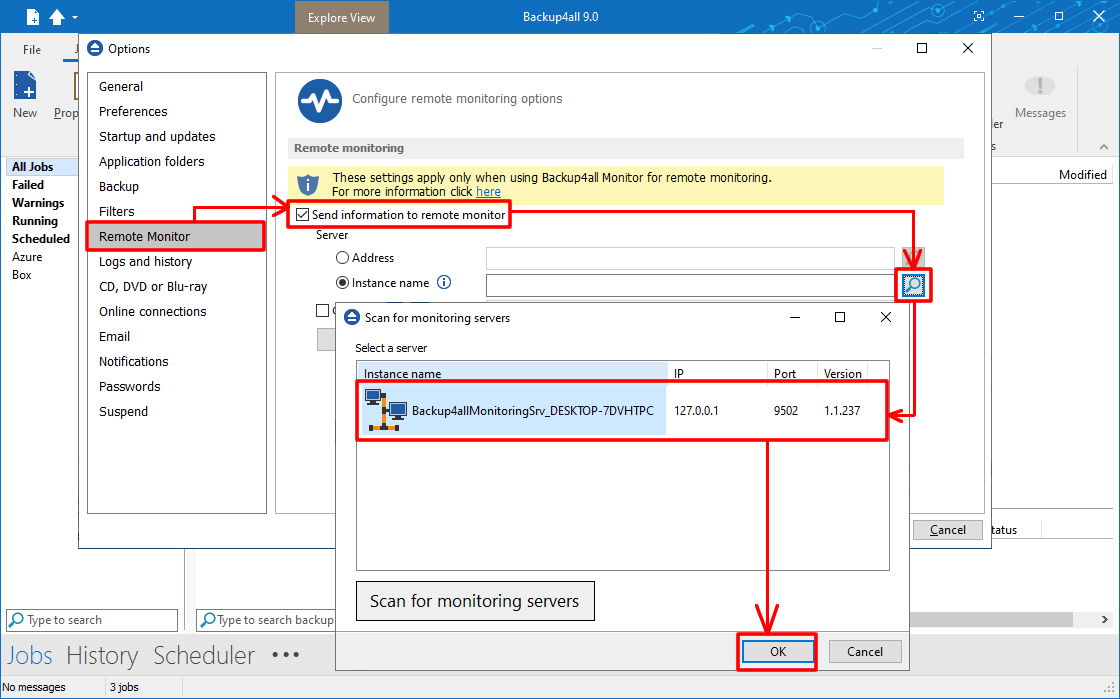Select Remote Monitor in options list
Image resolution: width=1120 pixels, height=699 pixels.
pos(176,236)
